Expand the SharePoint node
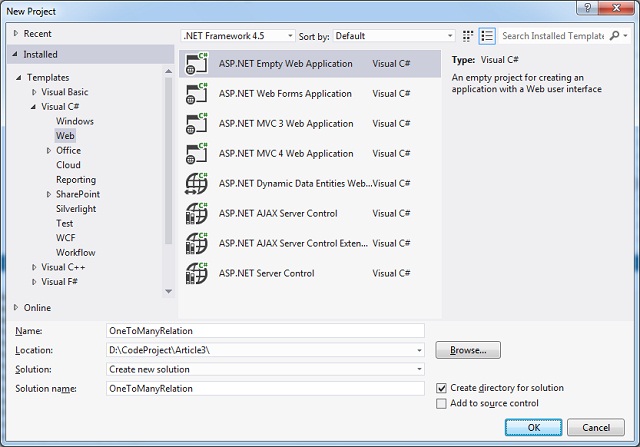This screenshot has width=640, height=447. [49, 194]
